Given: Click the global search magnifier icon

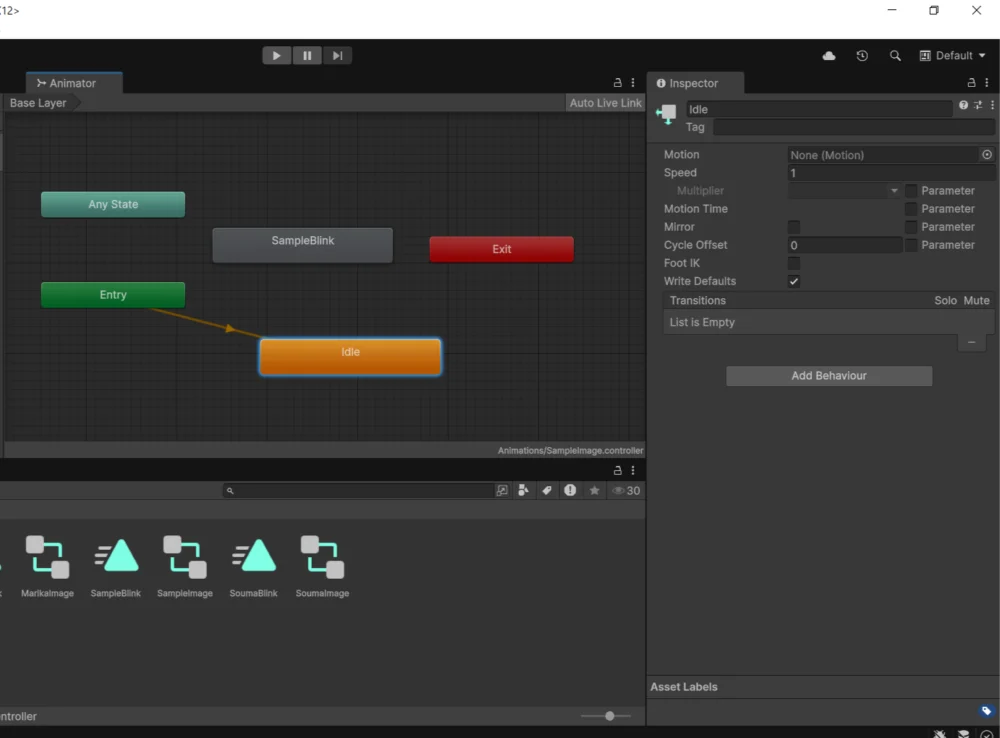Looking at the screenshot, I should click(895, 56).
